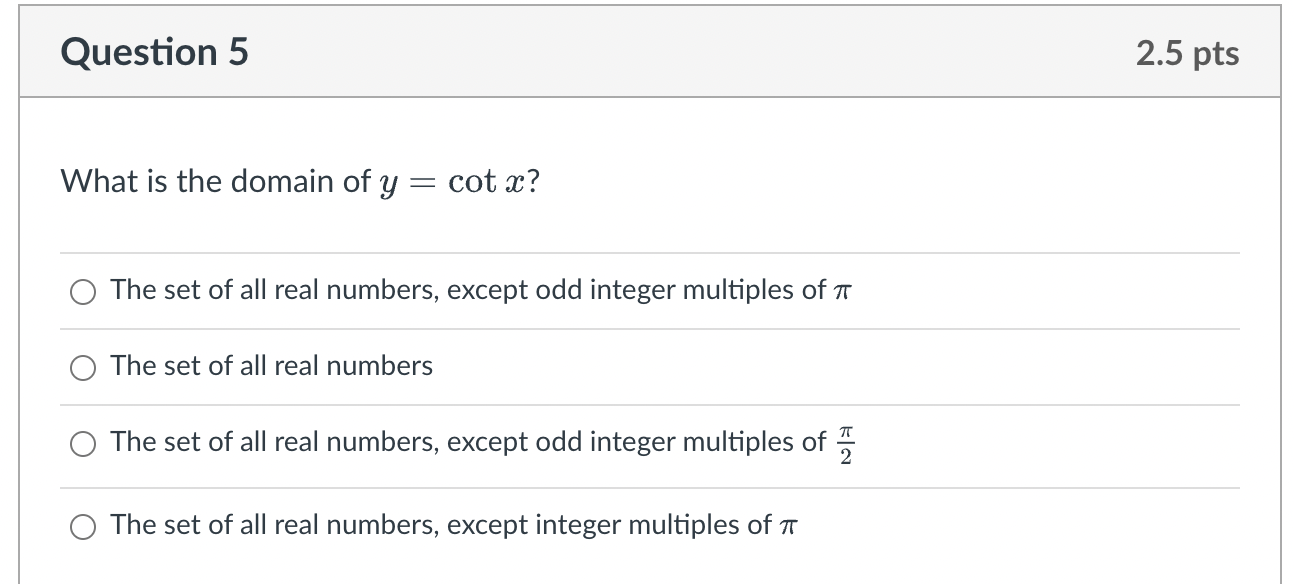The height and width of the screenshot is (584, 1294).
Task: Click the π/2 fraction in the third answer
Action: 846,442
